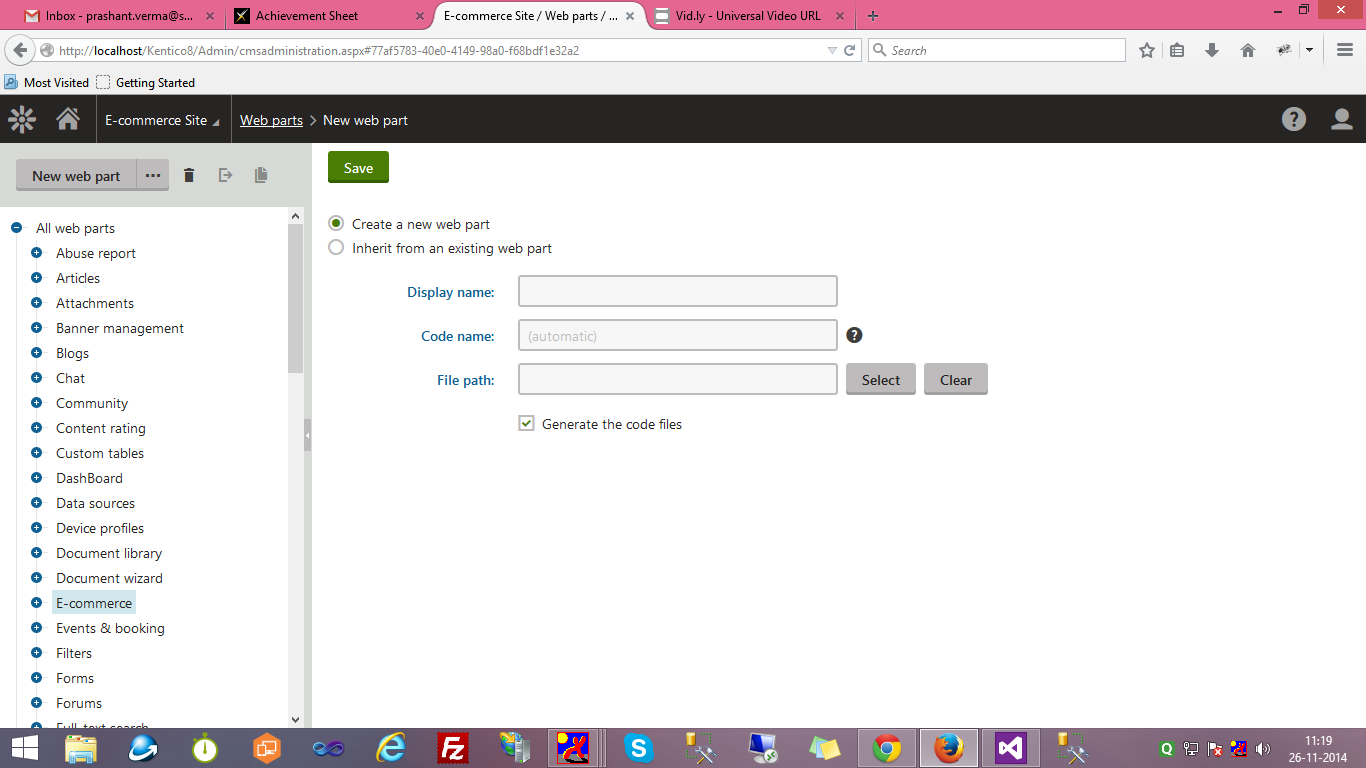This screenshot has height=768, width=1366.
Task: Select Document library in the tree
Action: click(109, 553)
